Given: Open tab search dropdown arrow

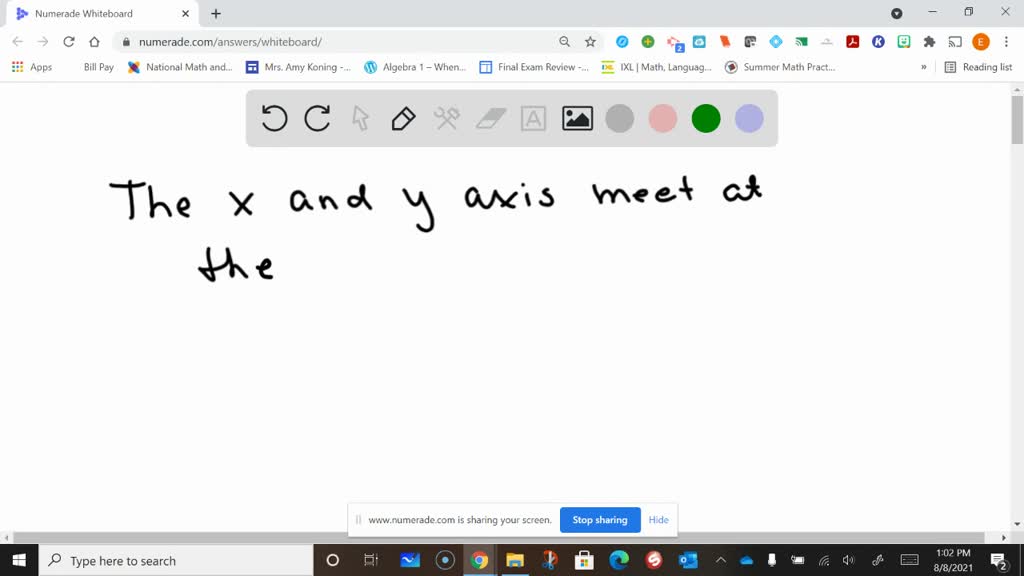Looking at the screenshot, I should [x=897, y=13].
